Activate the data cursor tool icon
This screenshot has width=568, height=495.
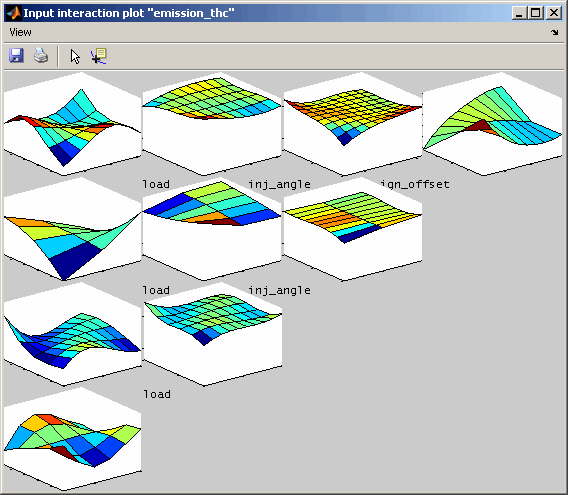pyautogui.click(x=99, y=56)
